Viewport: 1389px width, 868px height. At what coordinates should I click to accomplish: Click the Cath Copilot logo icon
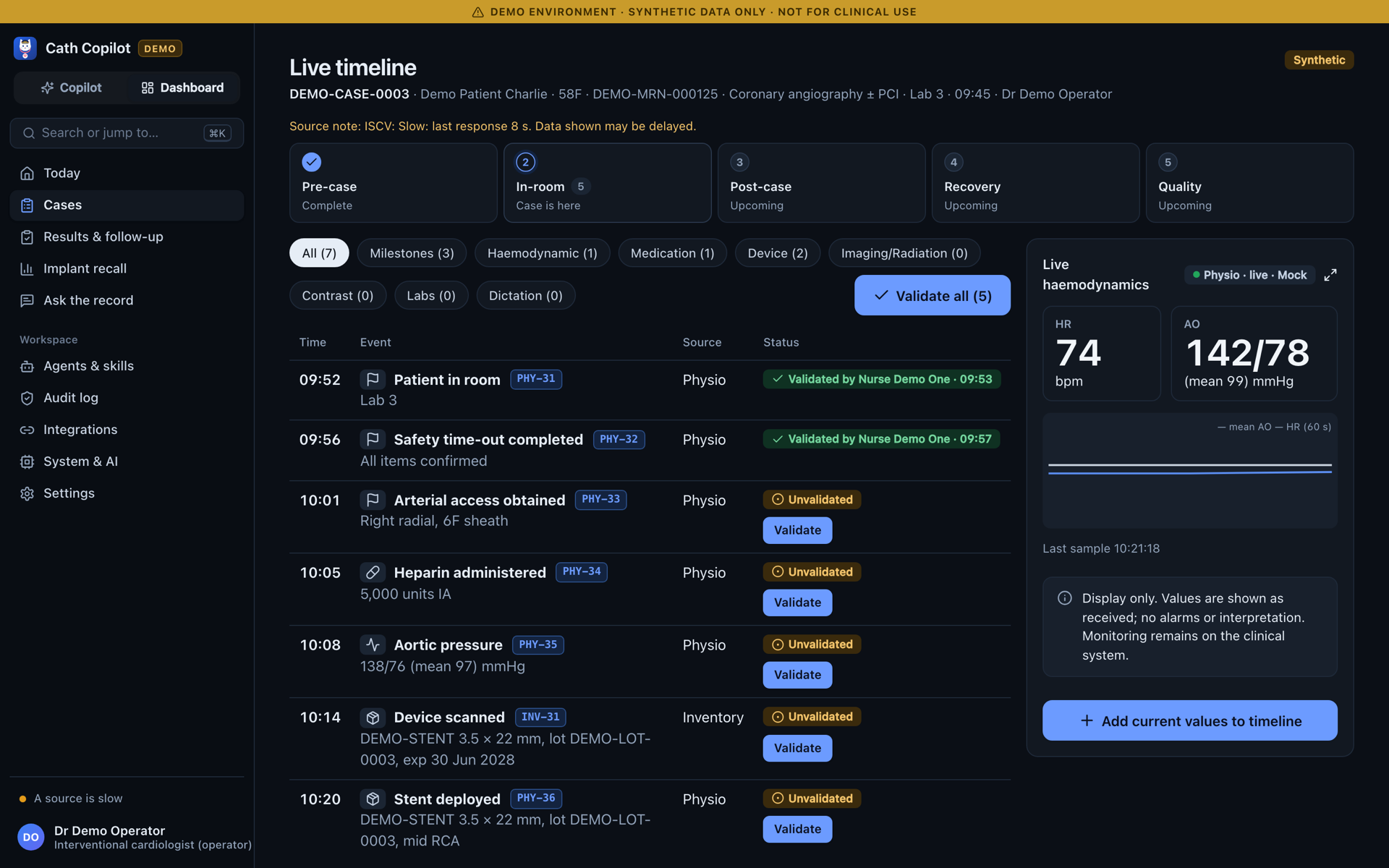25,48
